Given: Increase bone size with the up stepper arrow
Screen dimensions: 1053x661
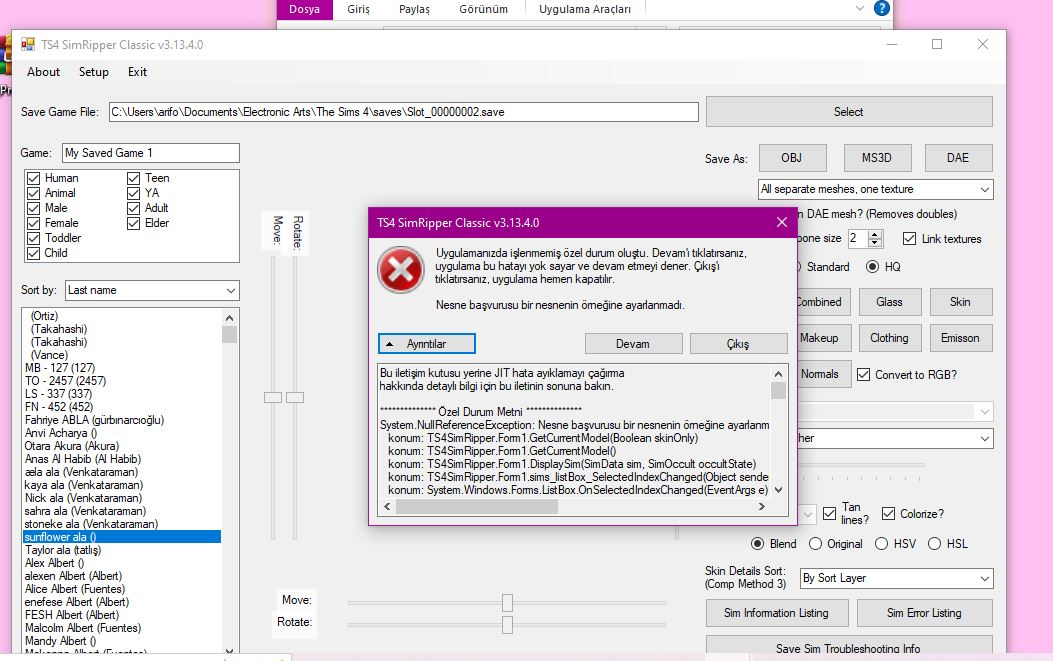Looking at the screenshot, I should pyautogui.click(x=875, y=234).
